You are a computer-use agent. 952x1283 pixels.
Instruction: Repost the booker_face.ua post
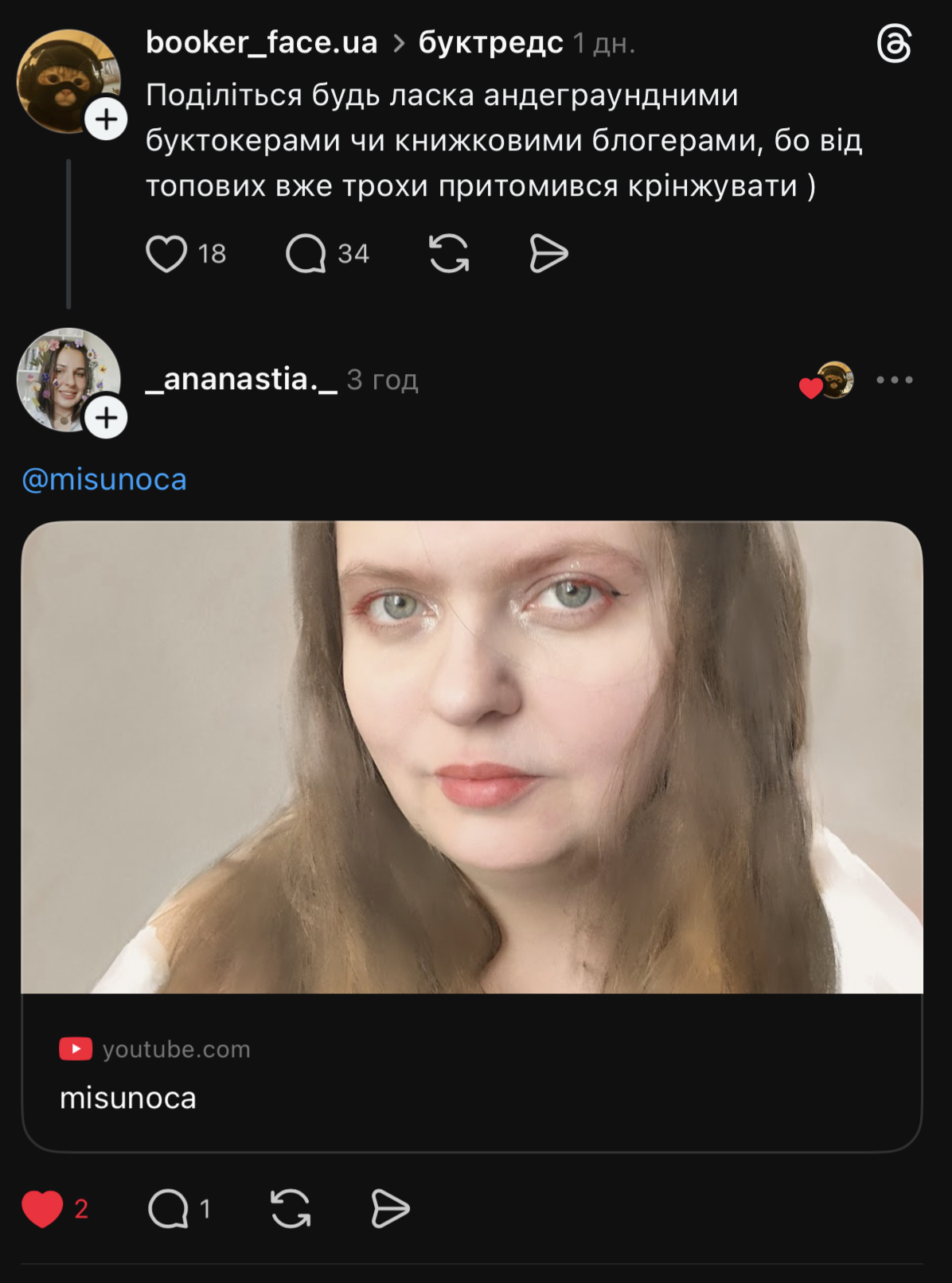pyautogui.click(x=449, y=254)
